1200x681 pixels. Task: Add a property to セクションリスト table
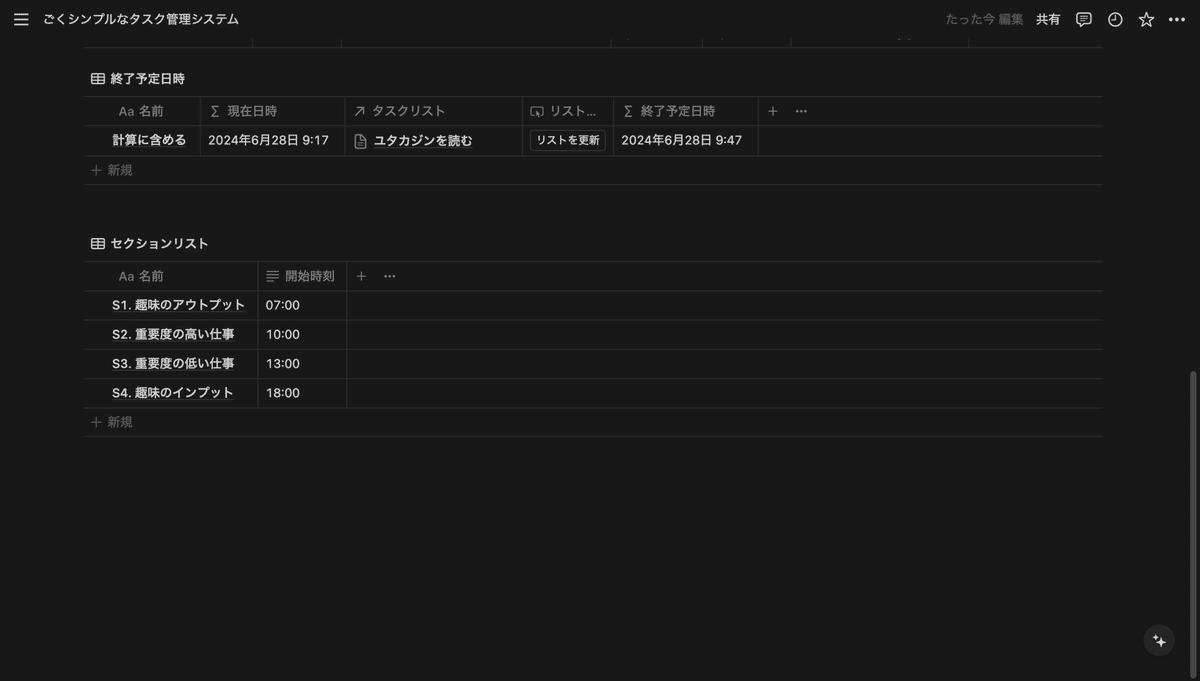click(x=361, y=276)
